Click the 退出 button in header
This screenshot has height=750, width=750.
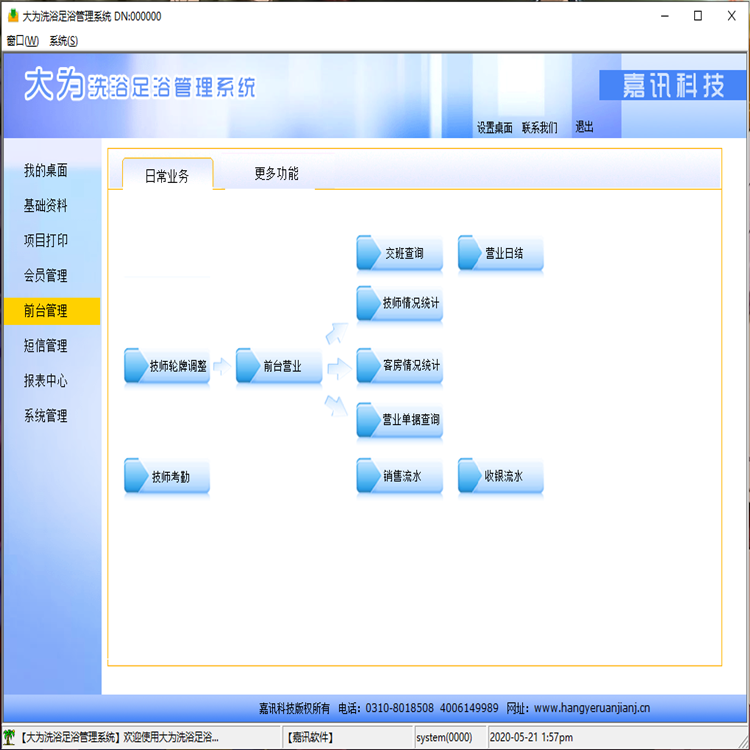coord(584,127)
